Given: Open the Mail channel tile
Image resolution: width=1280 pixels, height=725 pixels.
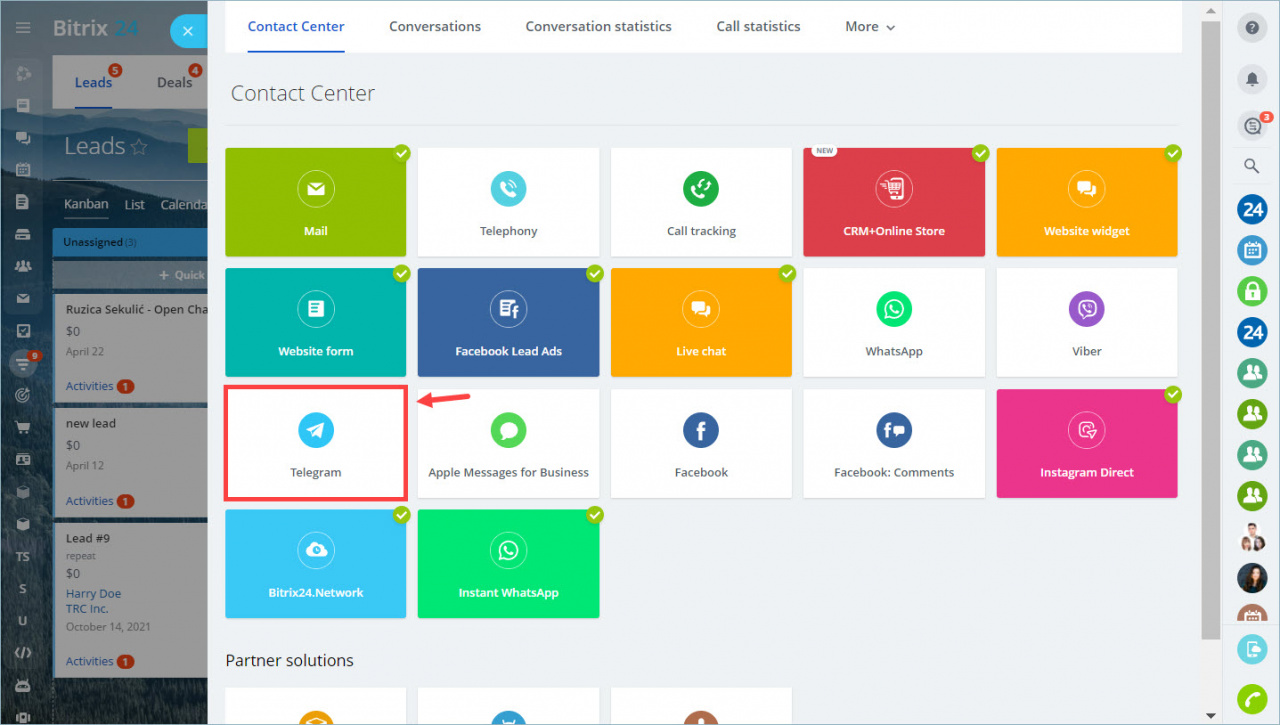Looking at the screenshot, I should point(315,202).
